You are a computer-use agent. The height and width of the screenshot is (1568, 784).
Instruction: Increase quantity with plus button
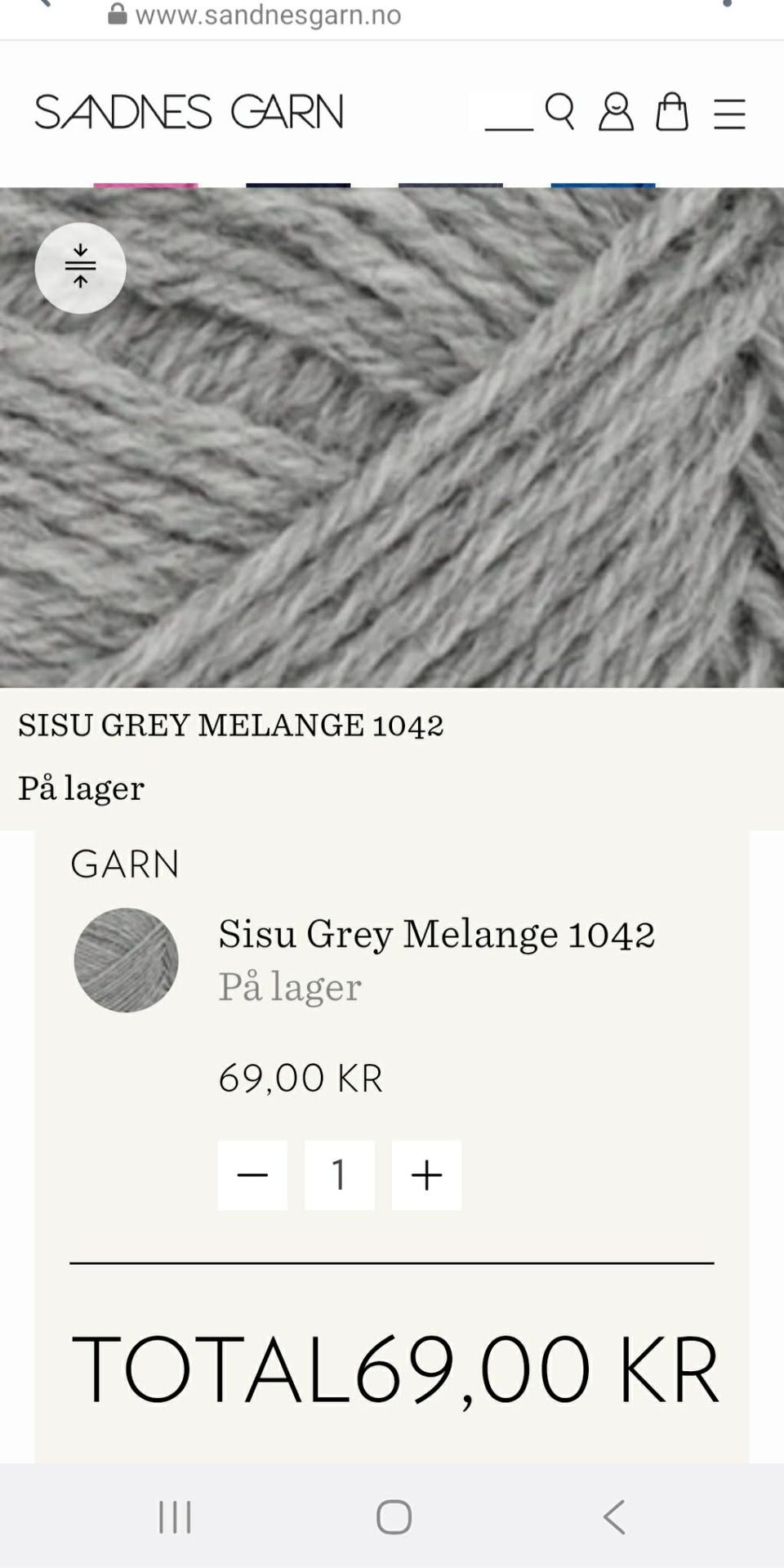click(x=426, y=1175)
